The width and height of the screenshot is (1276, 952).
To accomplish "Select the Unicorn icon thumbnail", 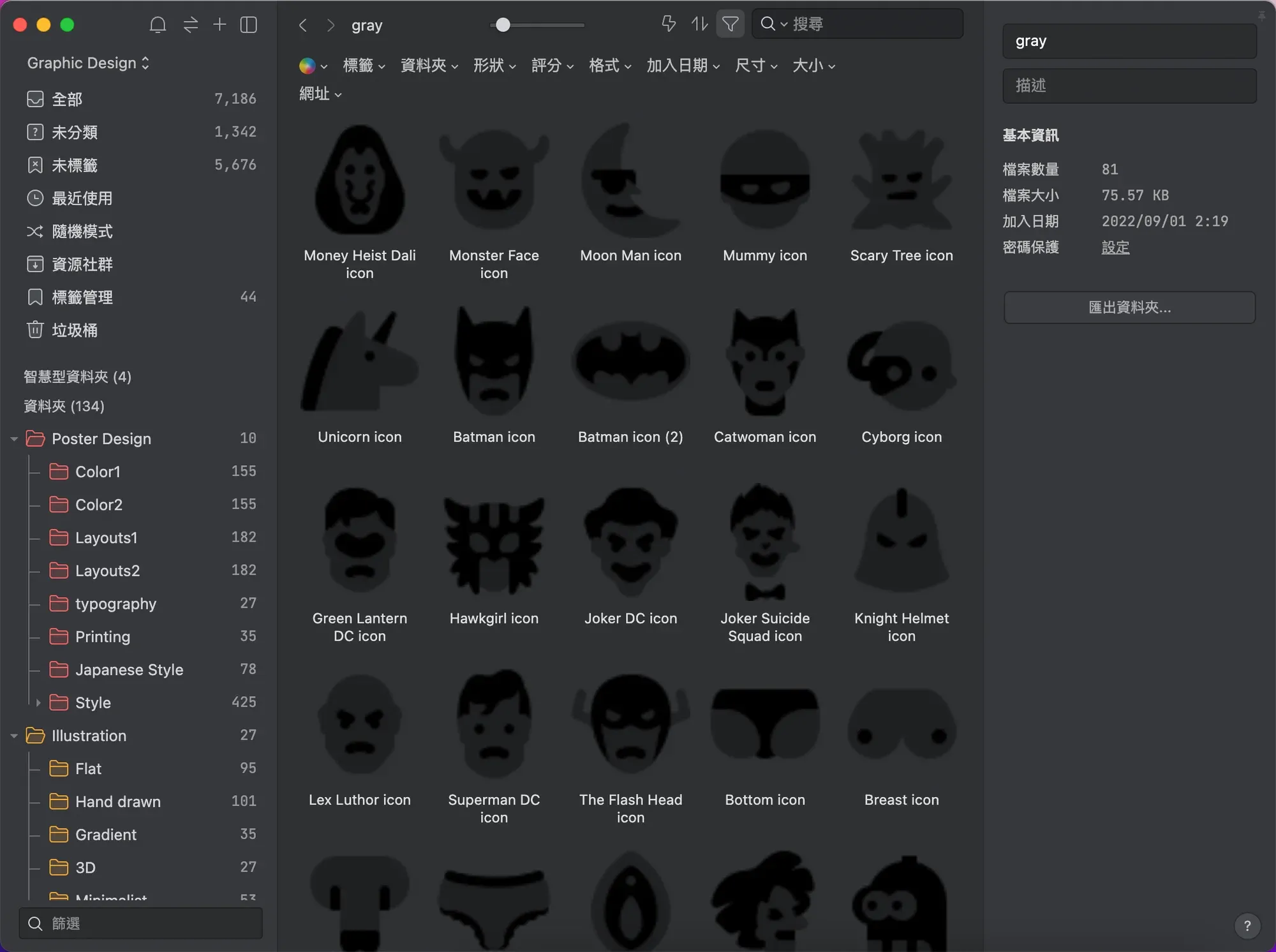I will (x=360, y=361).
